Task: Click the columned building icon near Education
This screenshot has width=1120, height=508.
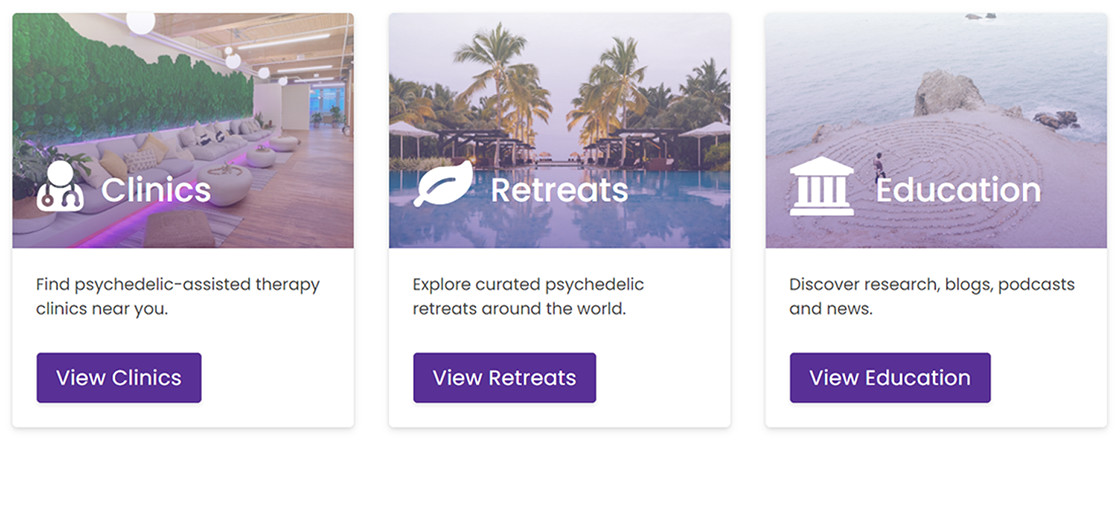Action: [821, 186]
